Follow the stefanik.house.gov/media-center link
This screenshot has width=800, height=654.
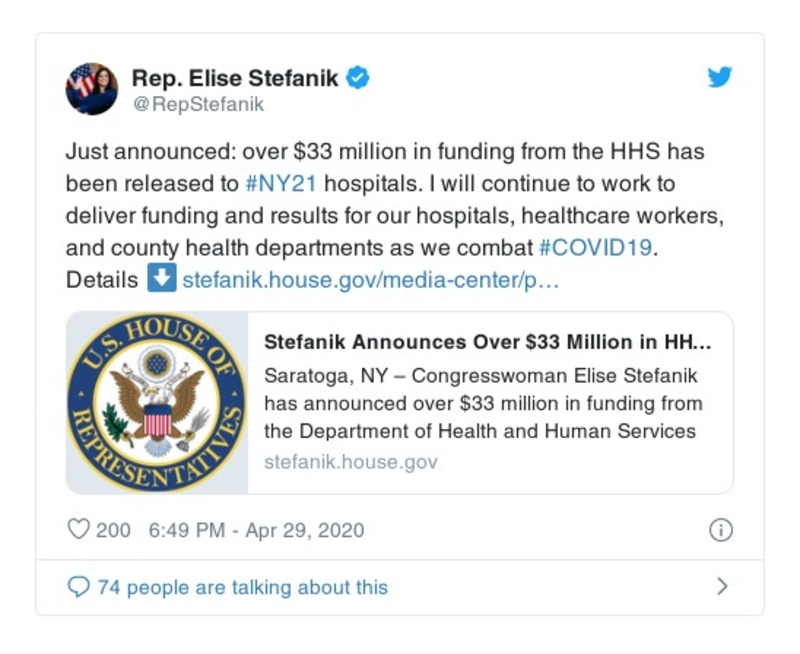(x=370, y=279)
